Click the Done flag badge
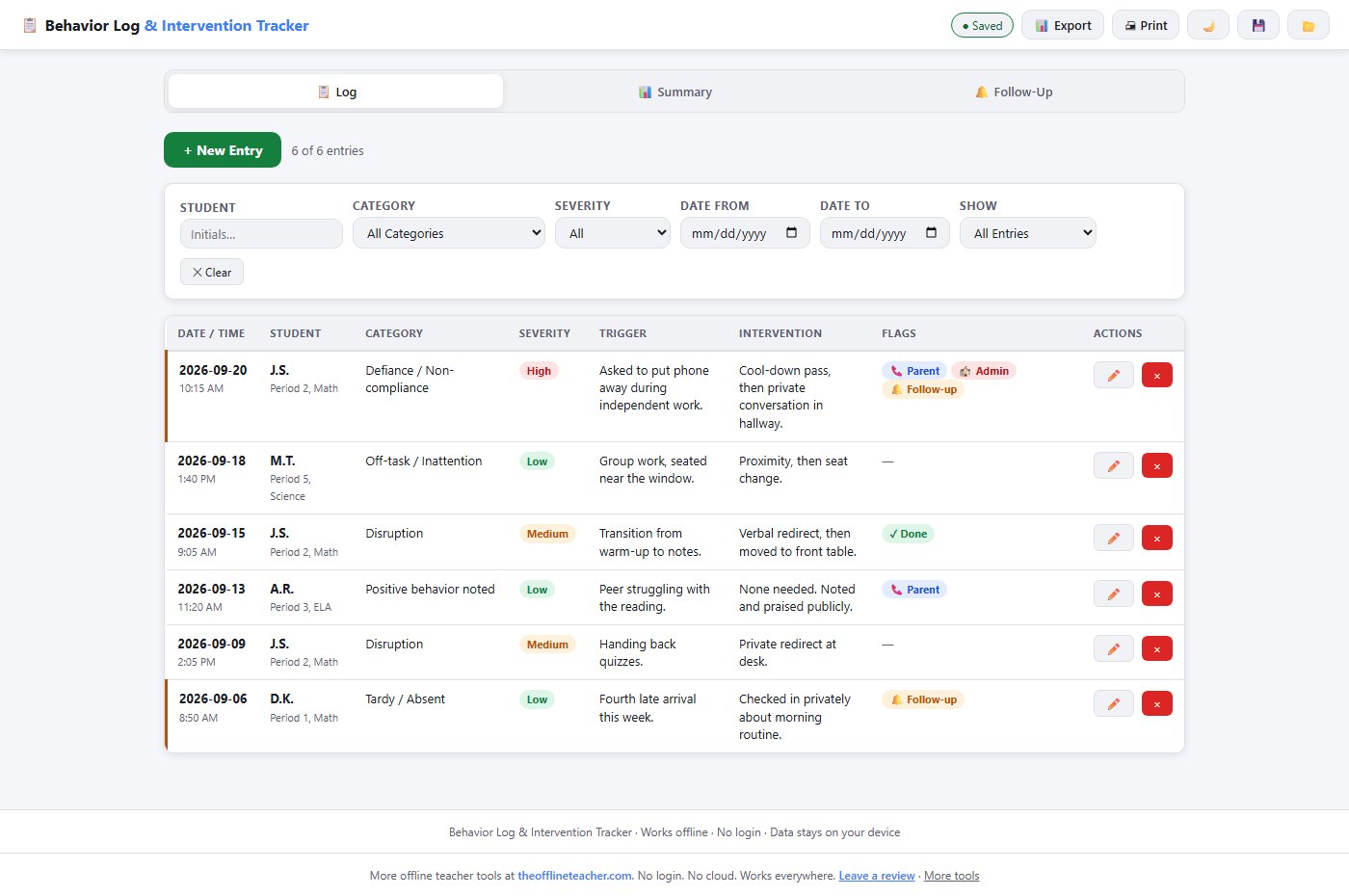Screen dimensions: 1349x896 point(908,534)
